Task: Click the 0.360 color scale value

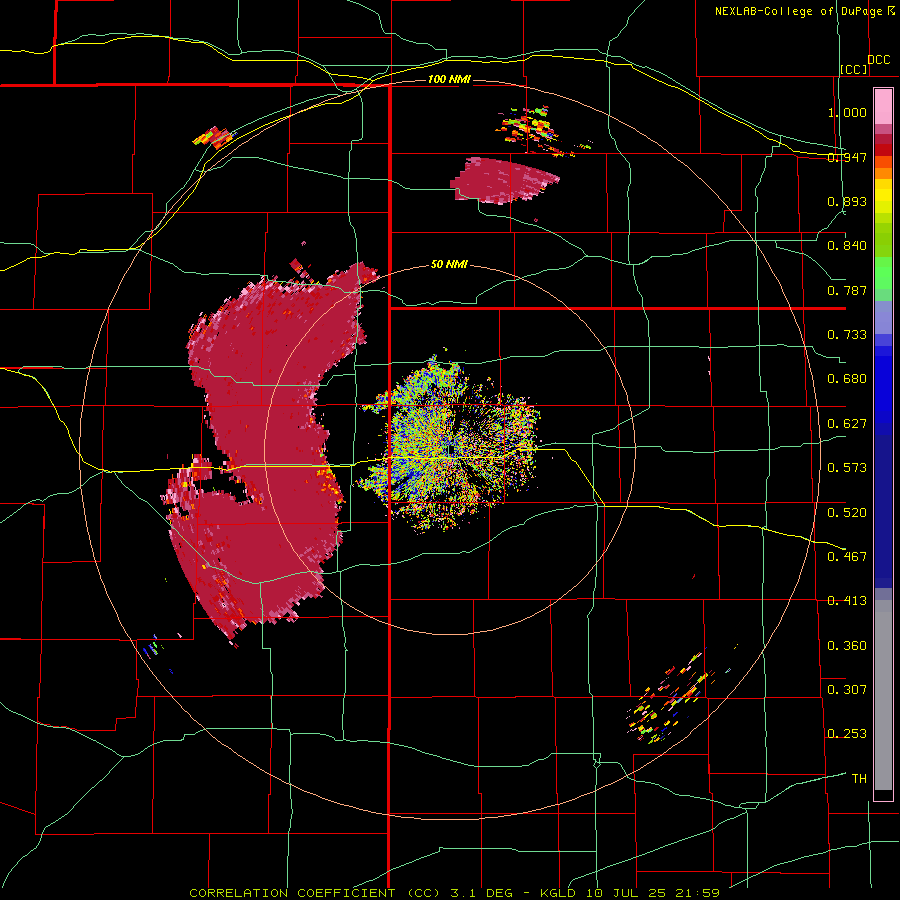Action: click(847, 645)
